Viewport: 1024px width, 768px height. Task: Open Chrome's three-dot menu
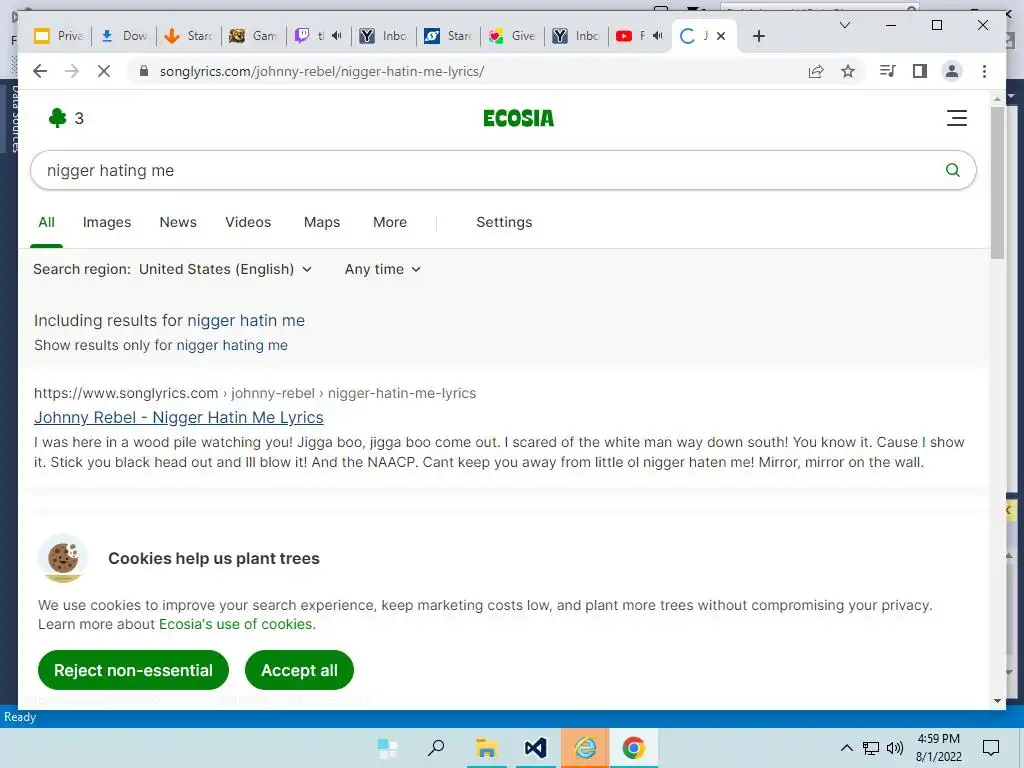[984, 71]
